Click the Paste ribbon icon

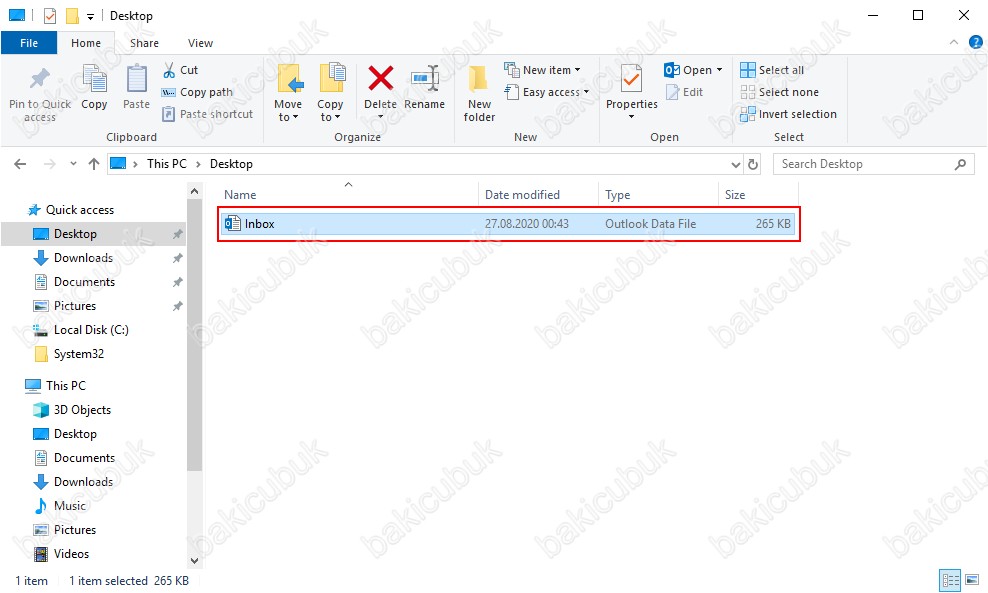(x=136, y=79)
